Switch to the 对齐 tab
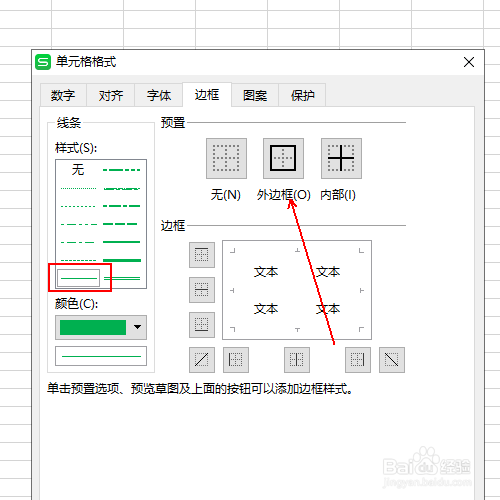The width and height of the screenshot is (500, 500). 111,95
